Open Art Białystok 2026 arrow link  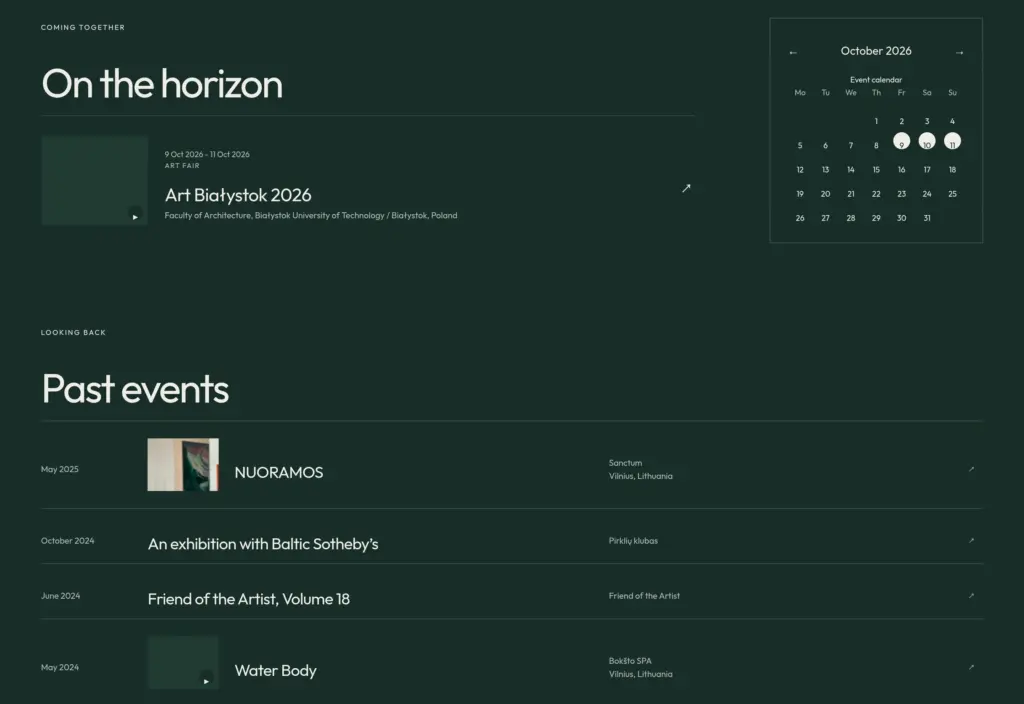pos(686,188)
